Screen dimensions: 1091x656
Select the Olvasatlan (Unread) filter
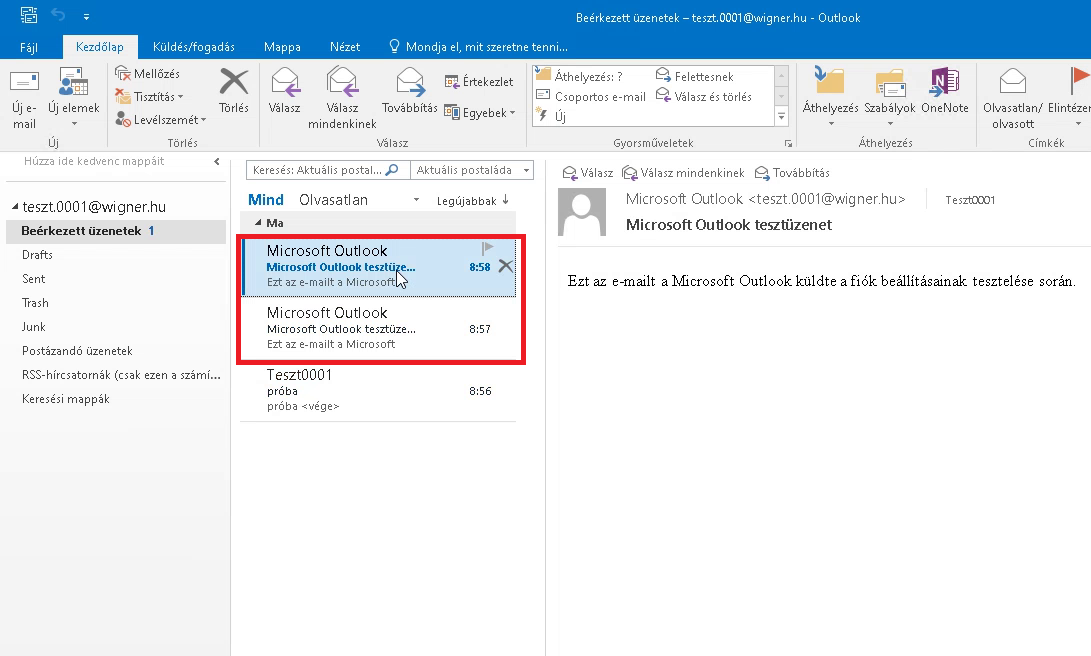coord(333,200)
